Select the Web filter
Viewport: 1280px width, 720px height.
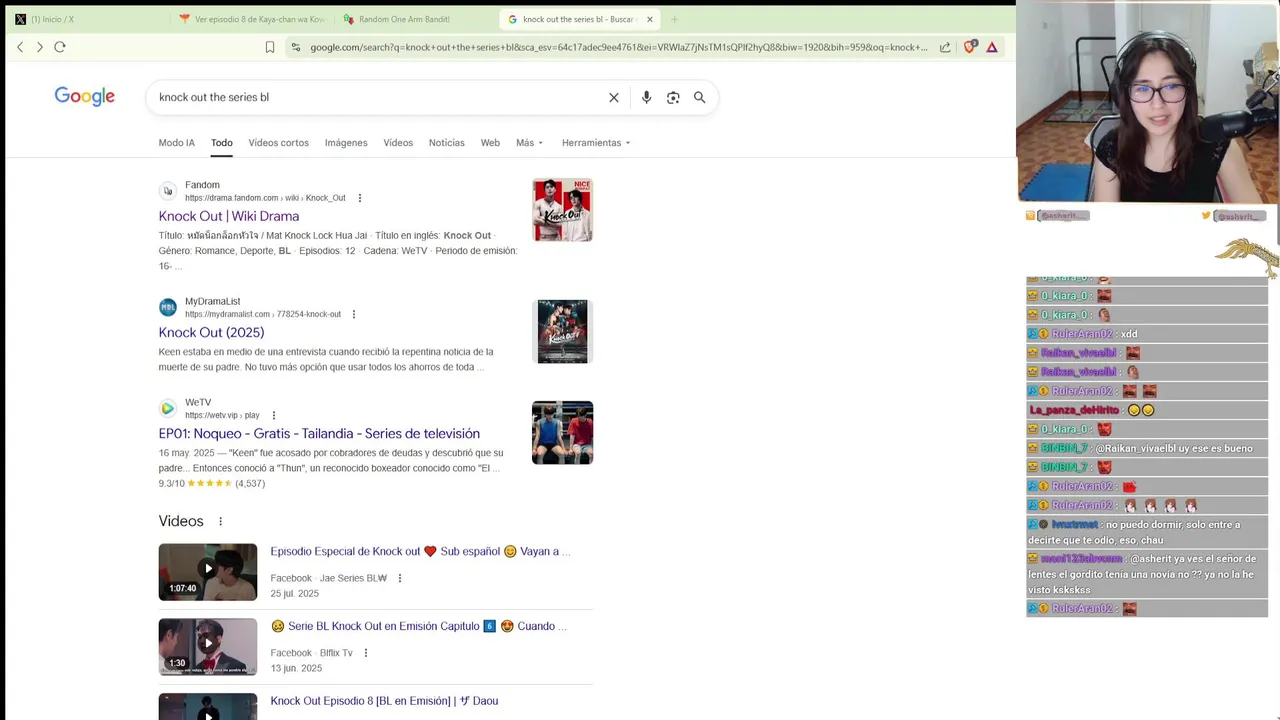(490, 143)
